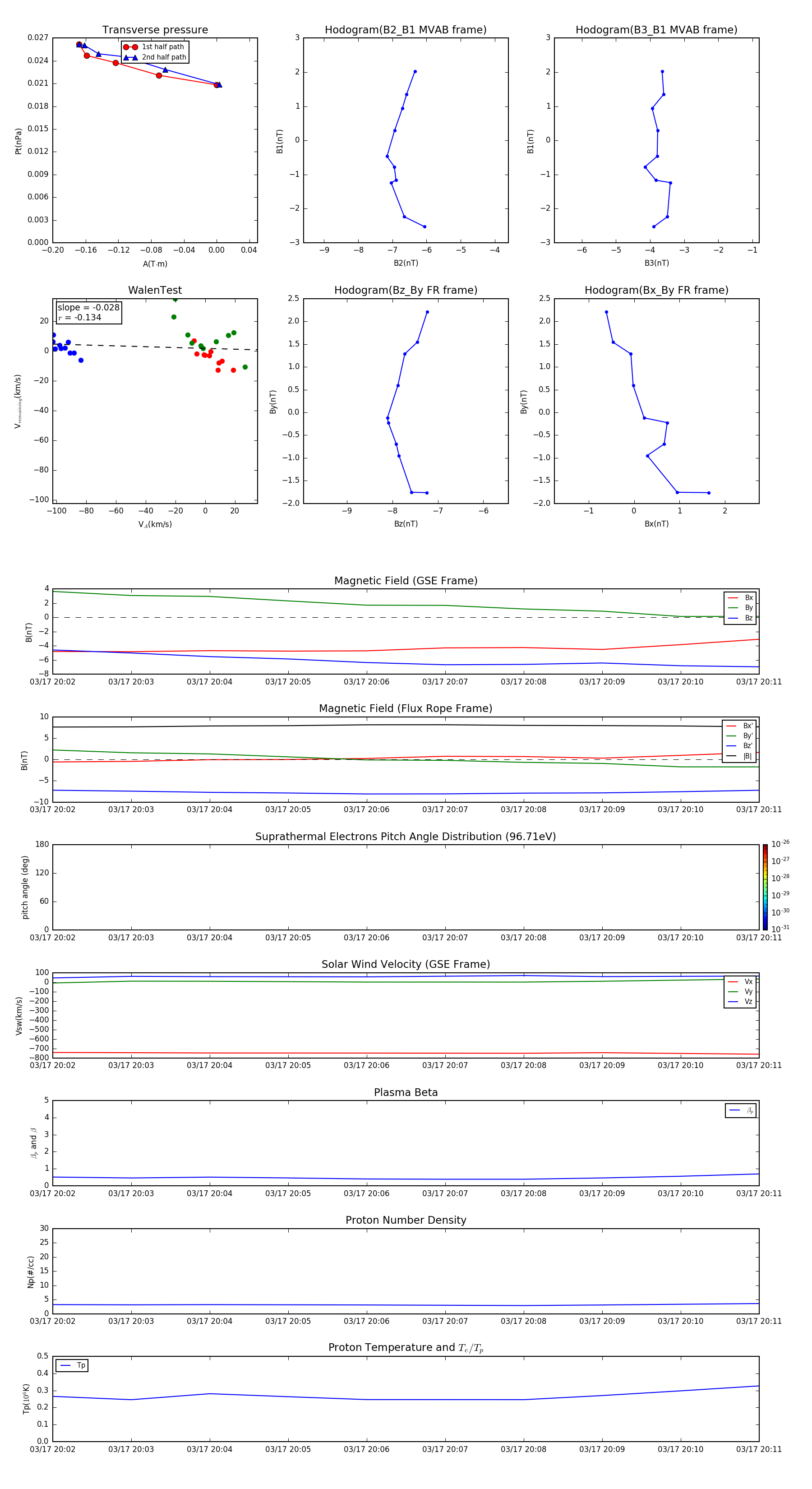Click the 'Pt(nPa)' y-axis label
Screen dimensions: 812x1489
point(18,141)
